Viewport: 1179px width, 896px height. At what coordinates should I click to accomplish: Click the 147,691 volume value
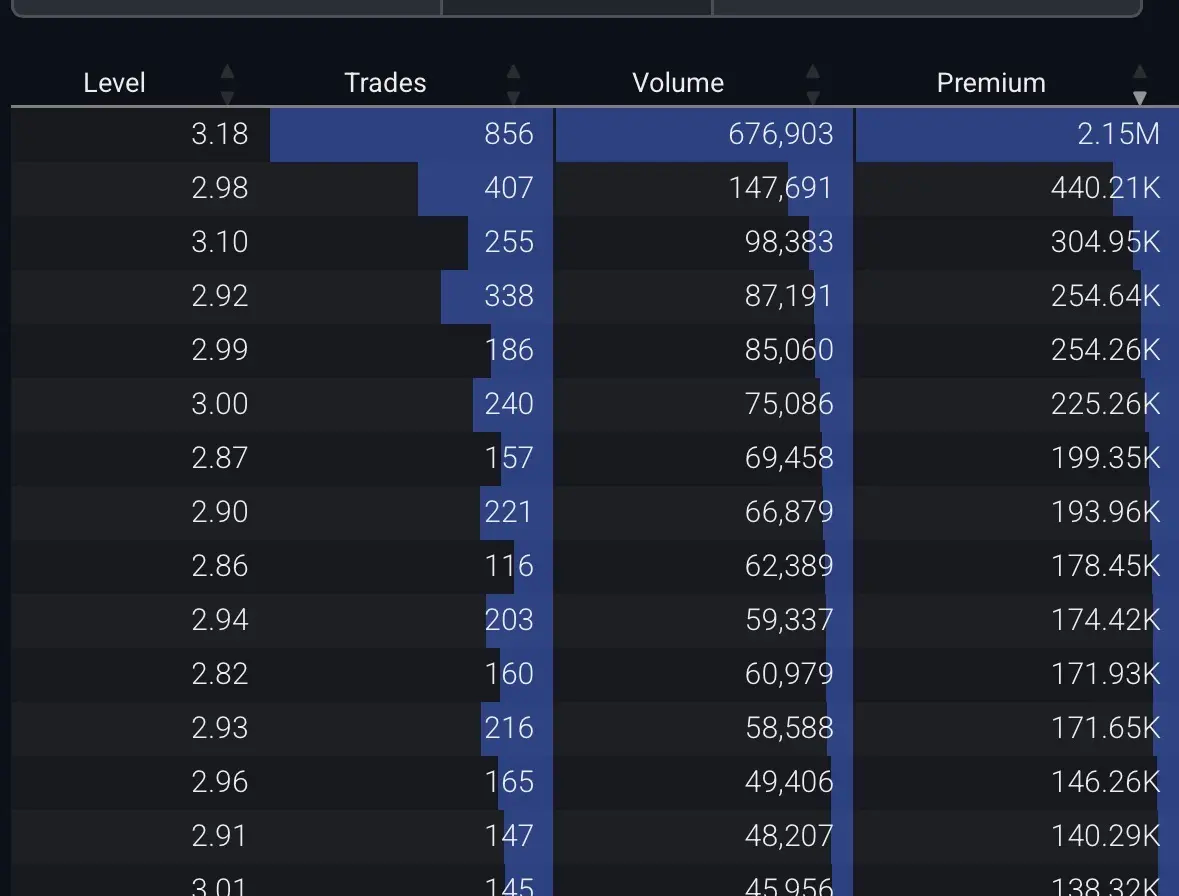[780, 188]
